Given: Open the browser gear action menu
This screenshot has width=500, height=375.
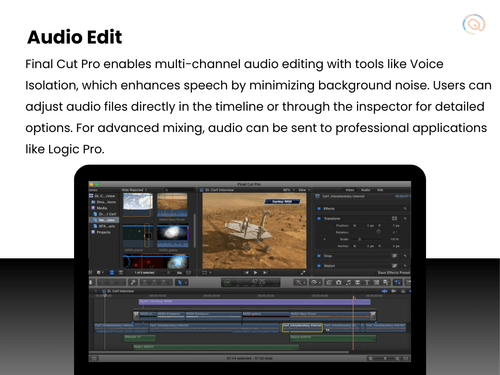Looking at the screenshot, I should 99,272.
